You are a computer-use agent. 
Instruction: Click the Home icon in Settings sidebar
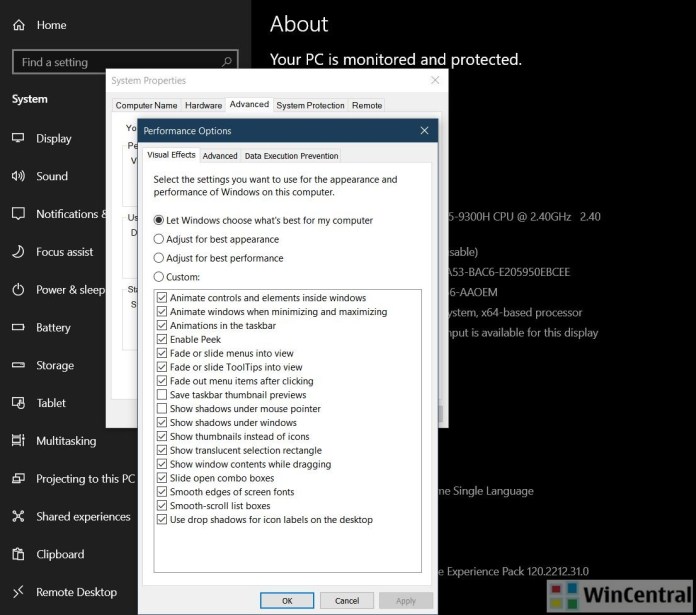tap(19, 25)
